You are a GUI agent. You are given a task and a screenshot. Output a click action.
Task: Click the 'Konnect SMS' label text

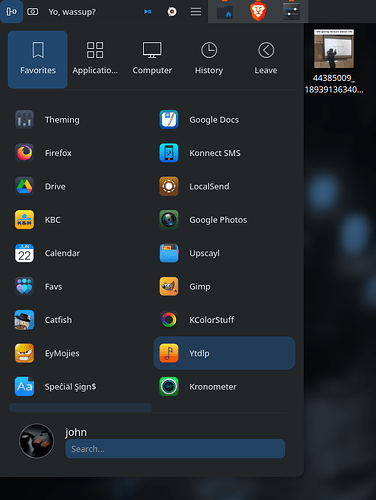(215, 153)
